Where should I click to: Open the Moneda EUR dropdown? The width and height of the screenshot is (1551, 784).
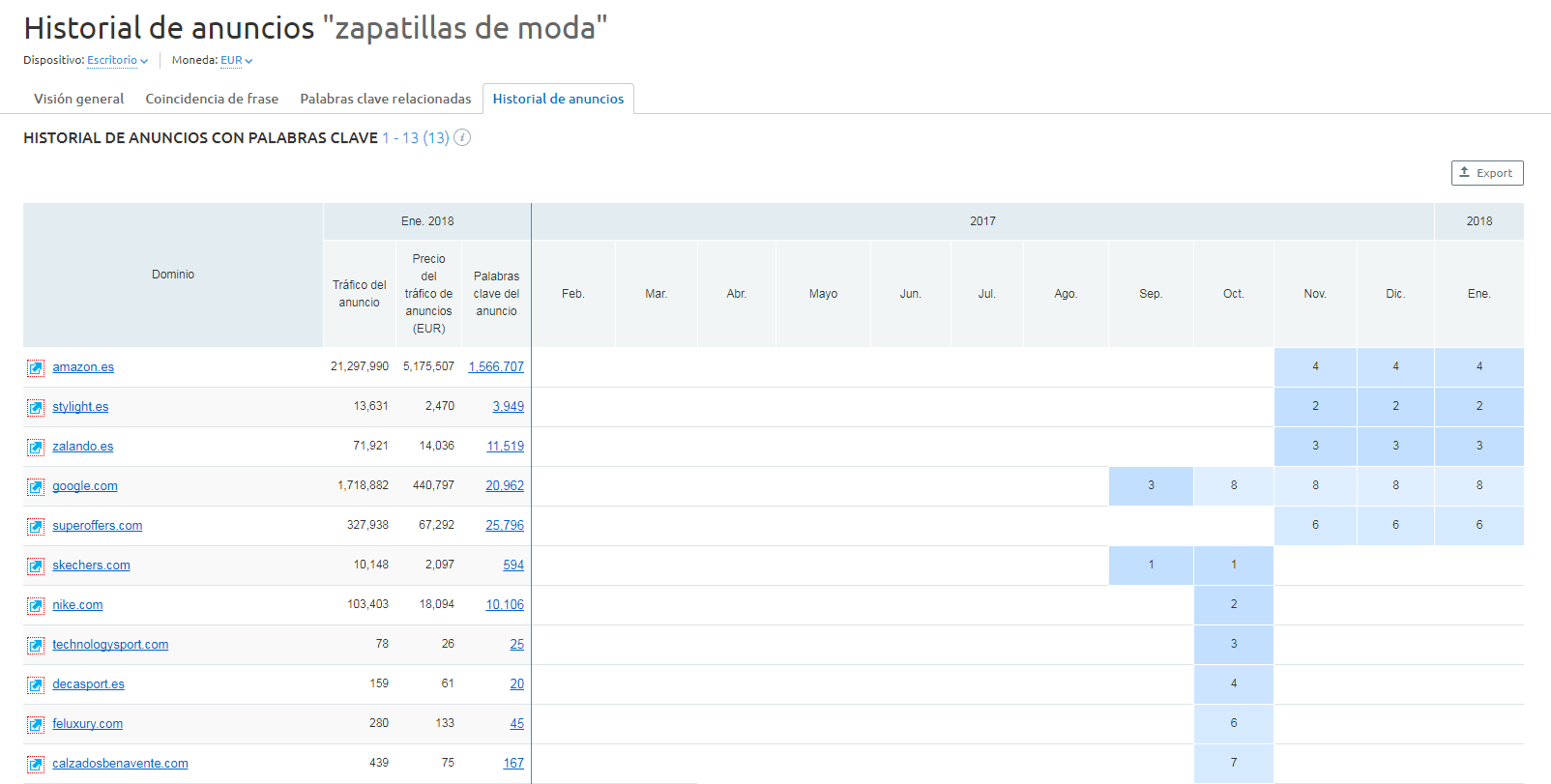point(236,60)
